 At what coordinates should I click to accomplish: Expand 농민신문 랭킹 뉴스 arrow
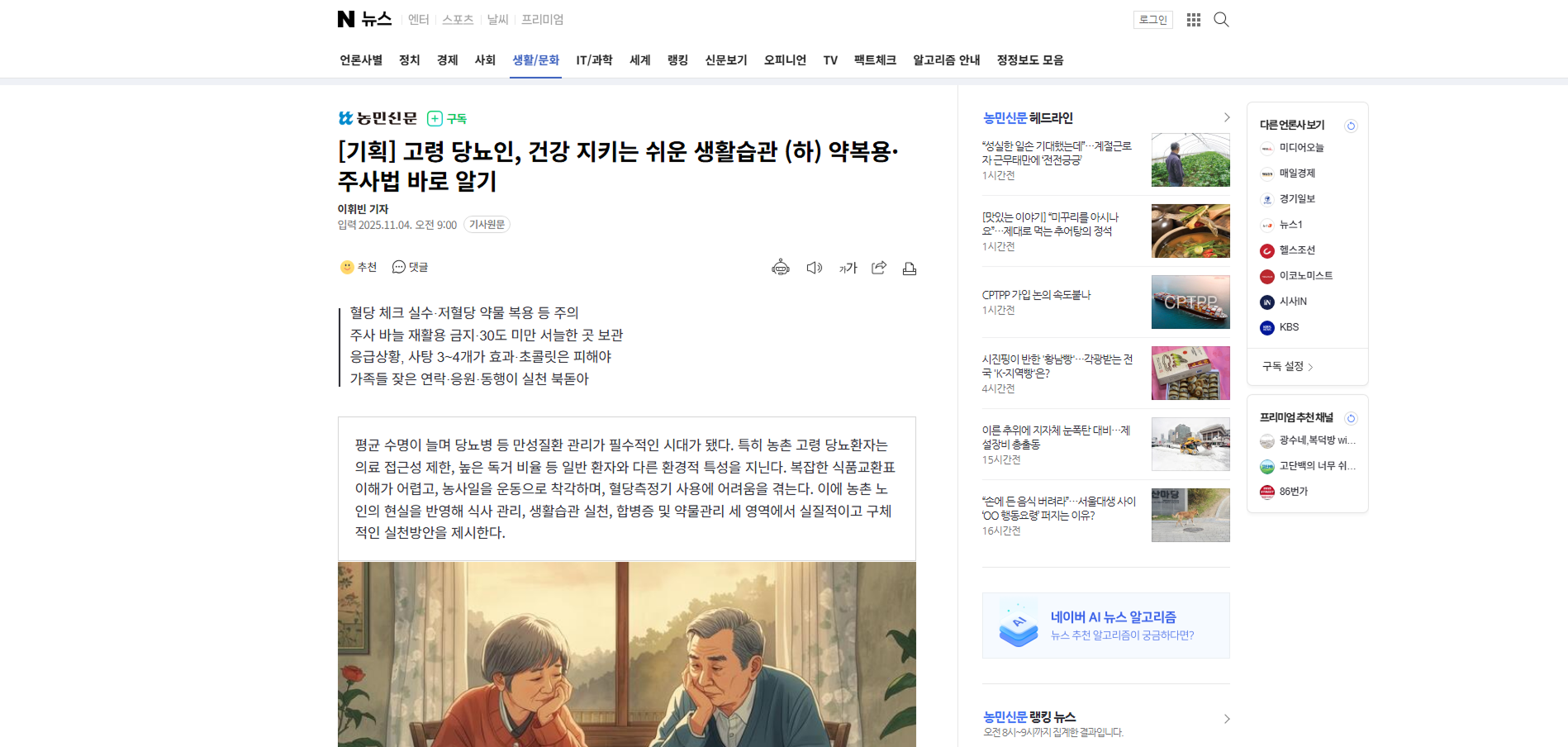tap(1226, 719)
